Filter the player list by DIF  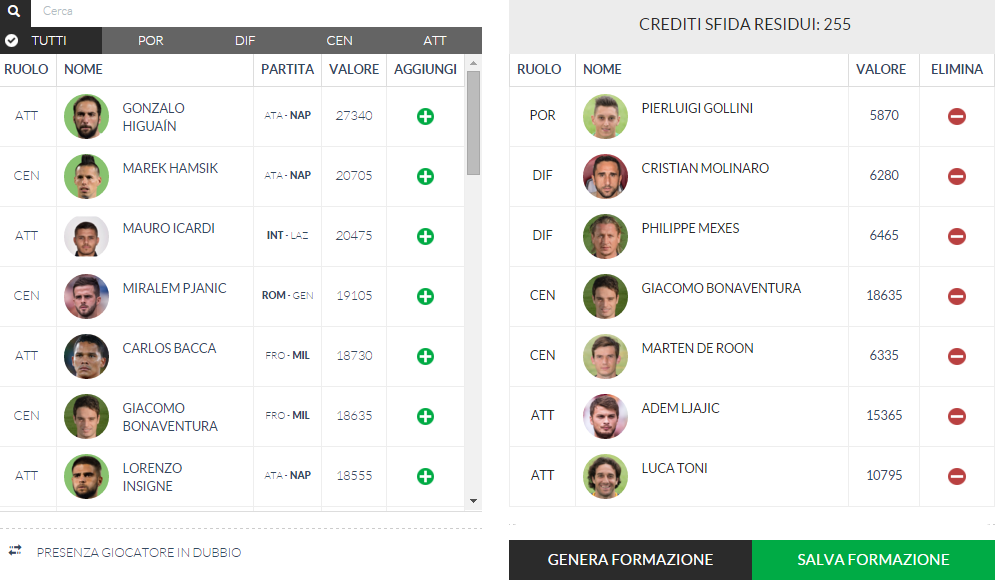tap(245, 40)
